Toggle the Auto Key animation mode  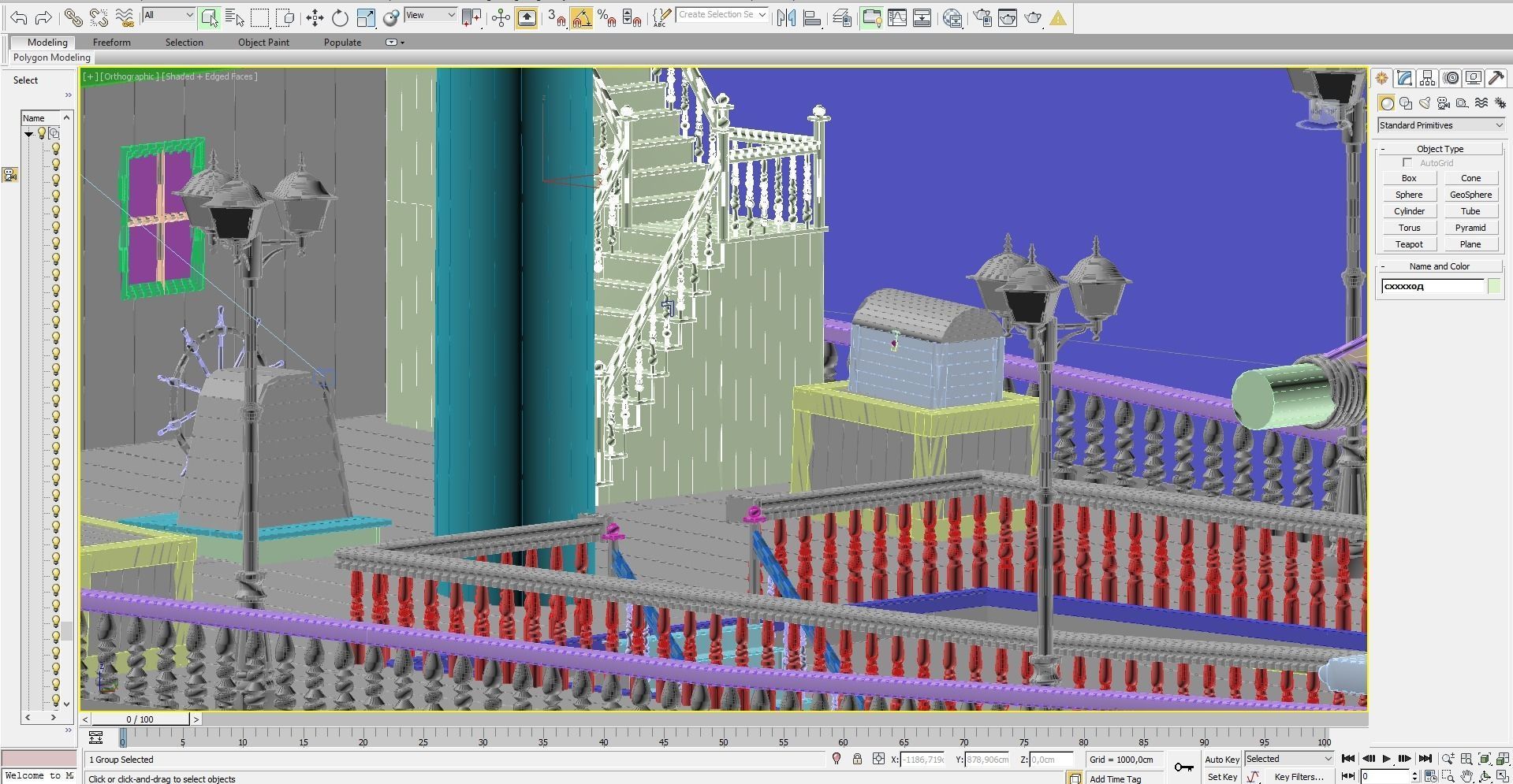(x=1222, y=760)
